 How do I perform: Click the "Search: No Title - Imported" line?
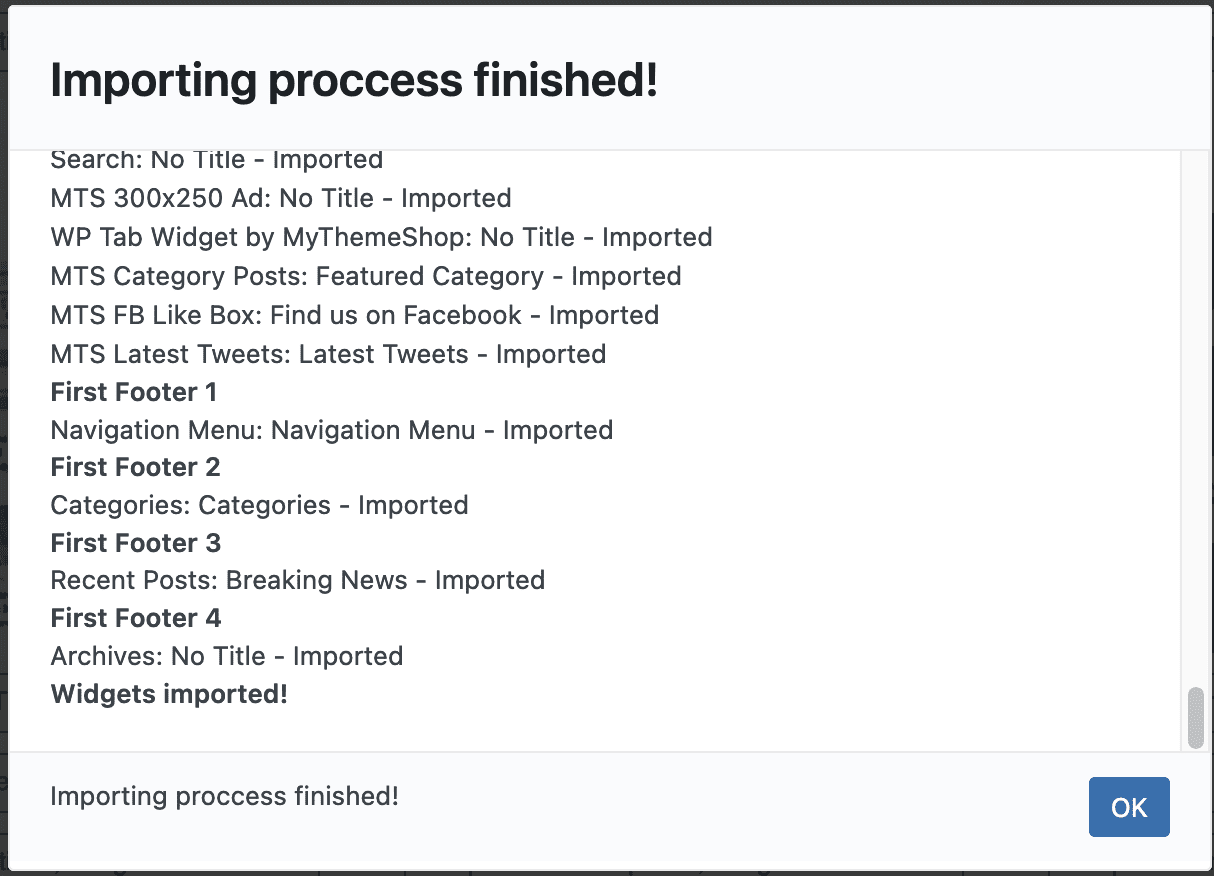216,160
